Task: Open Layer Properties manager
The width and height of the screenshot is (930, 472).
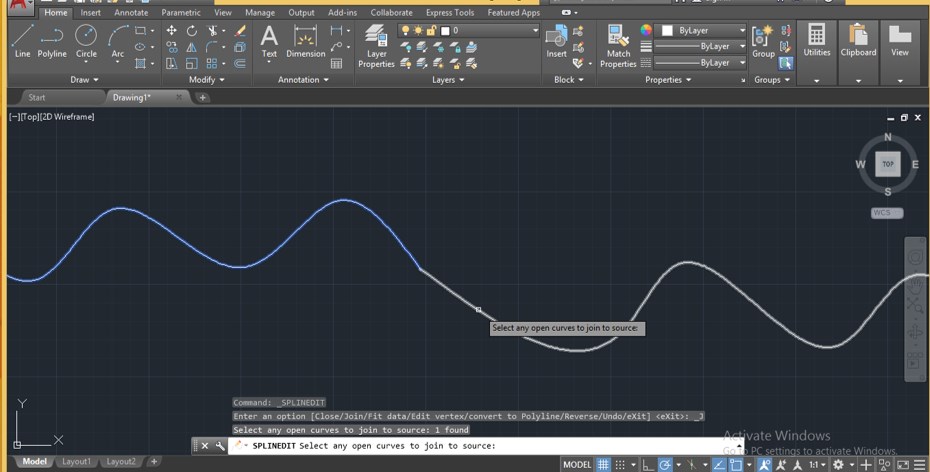Action: [x=376, y=46]
